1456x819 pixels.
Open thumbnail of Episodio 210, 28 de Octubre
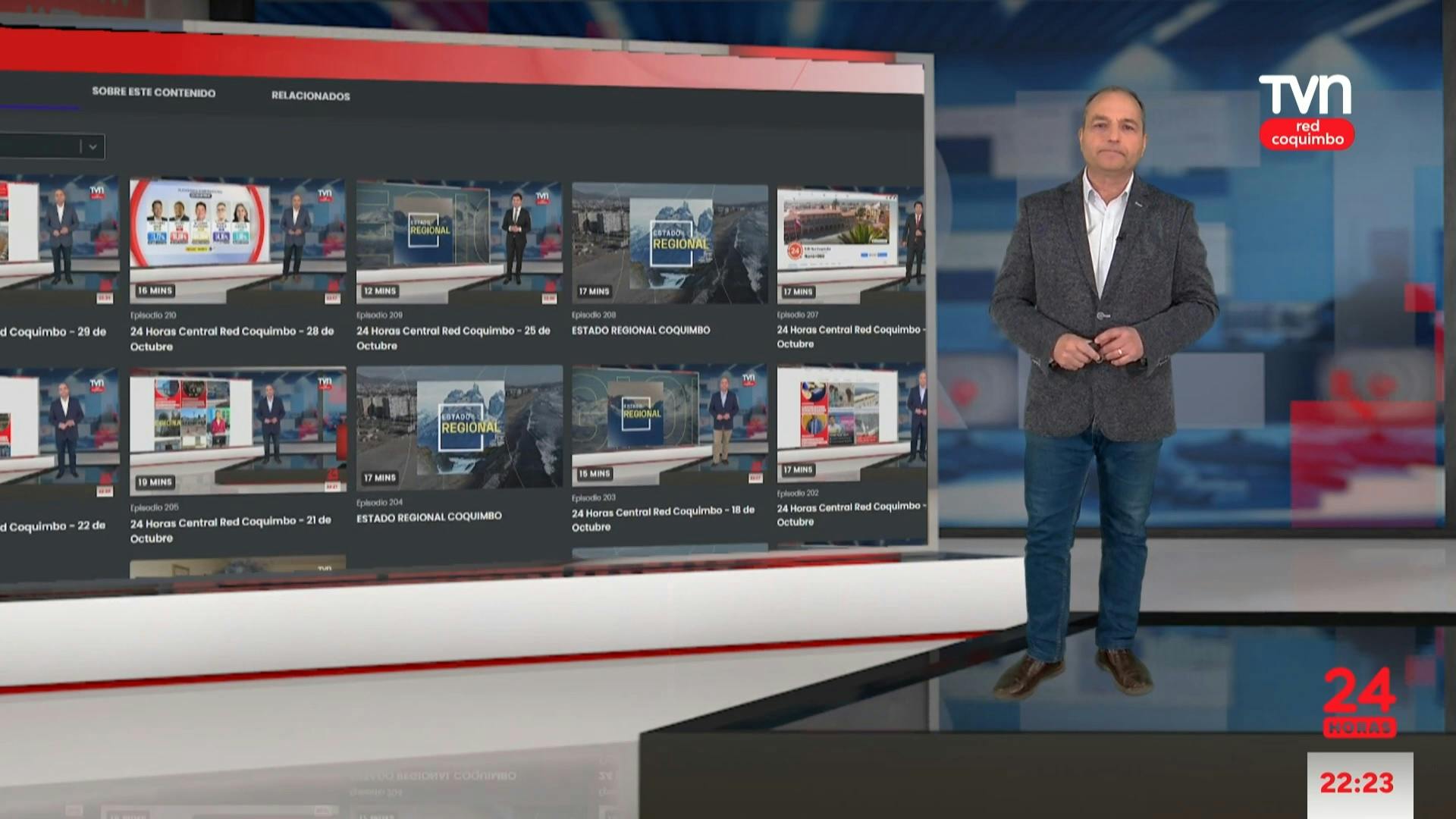point(237,242)
